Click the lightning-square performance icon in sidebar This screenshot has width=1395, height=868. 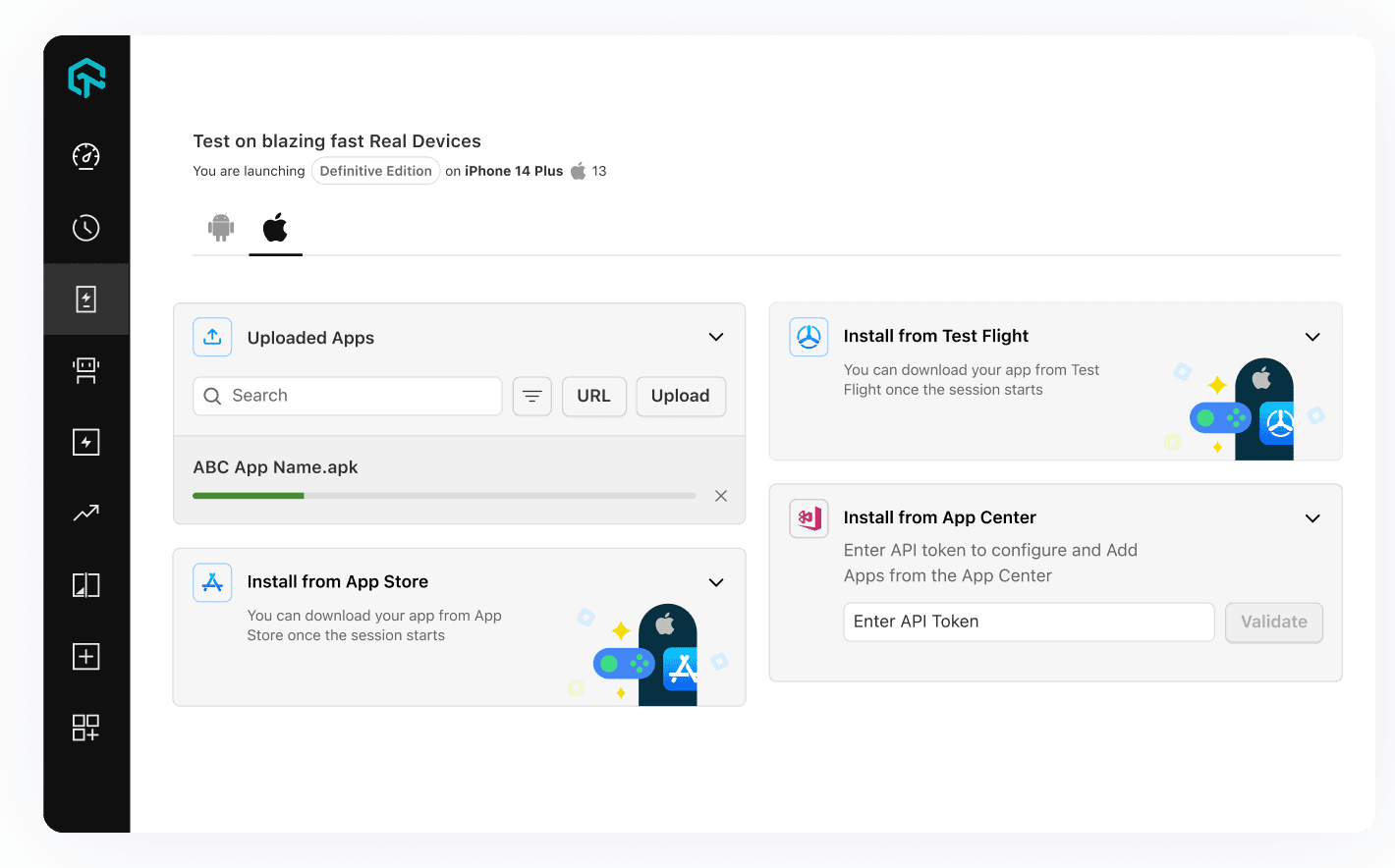coord(86,442)
